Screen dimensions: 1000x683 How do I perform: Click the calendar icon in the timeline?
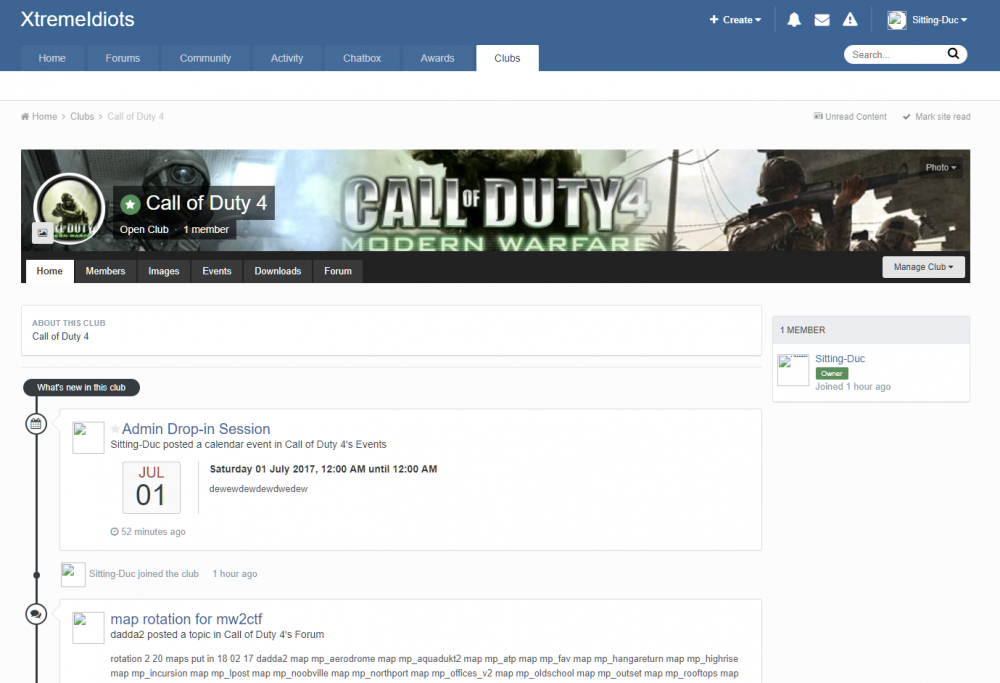click(x=36, y=424)
